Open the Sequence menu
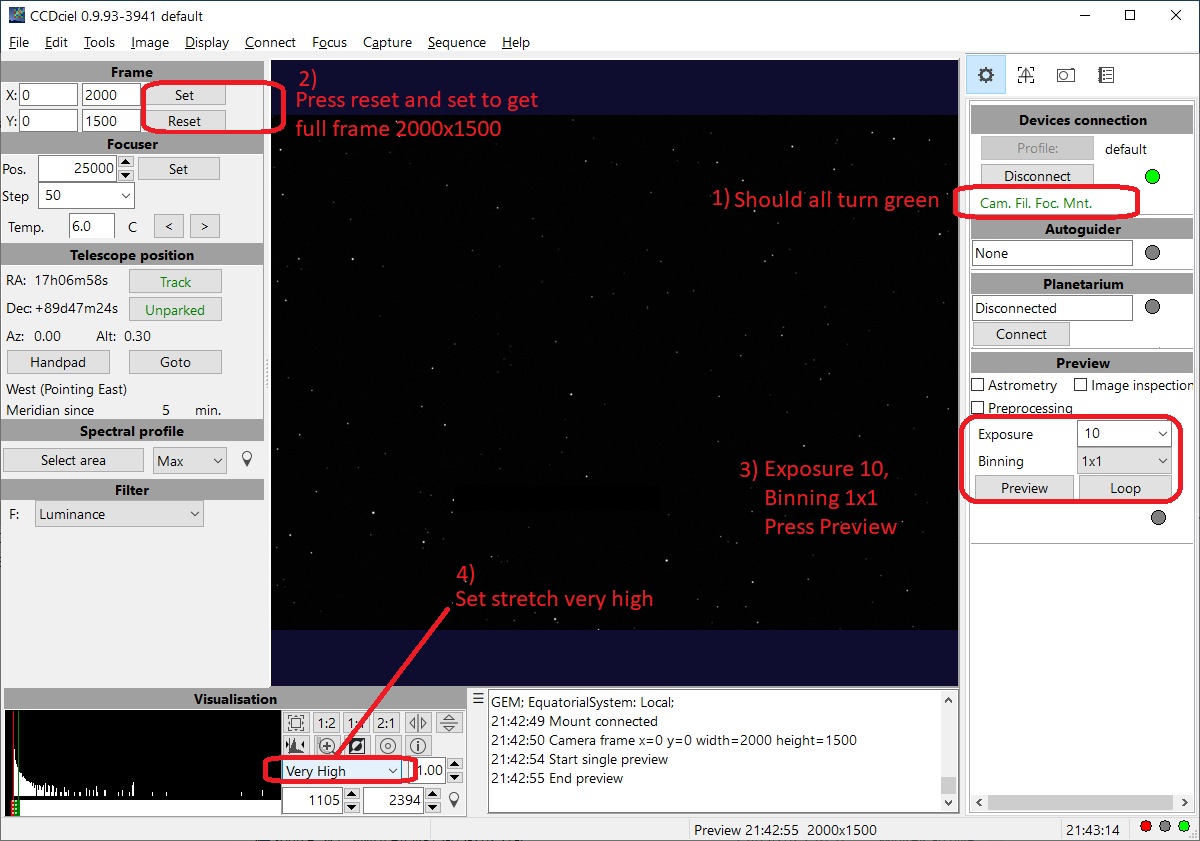This screenshot has height=841, width=1200. coord(456,42)
